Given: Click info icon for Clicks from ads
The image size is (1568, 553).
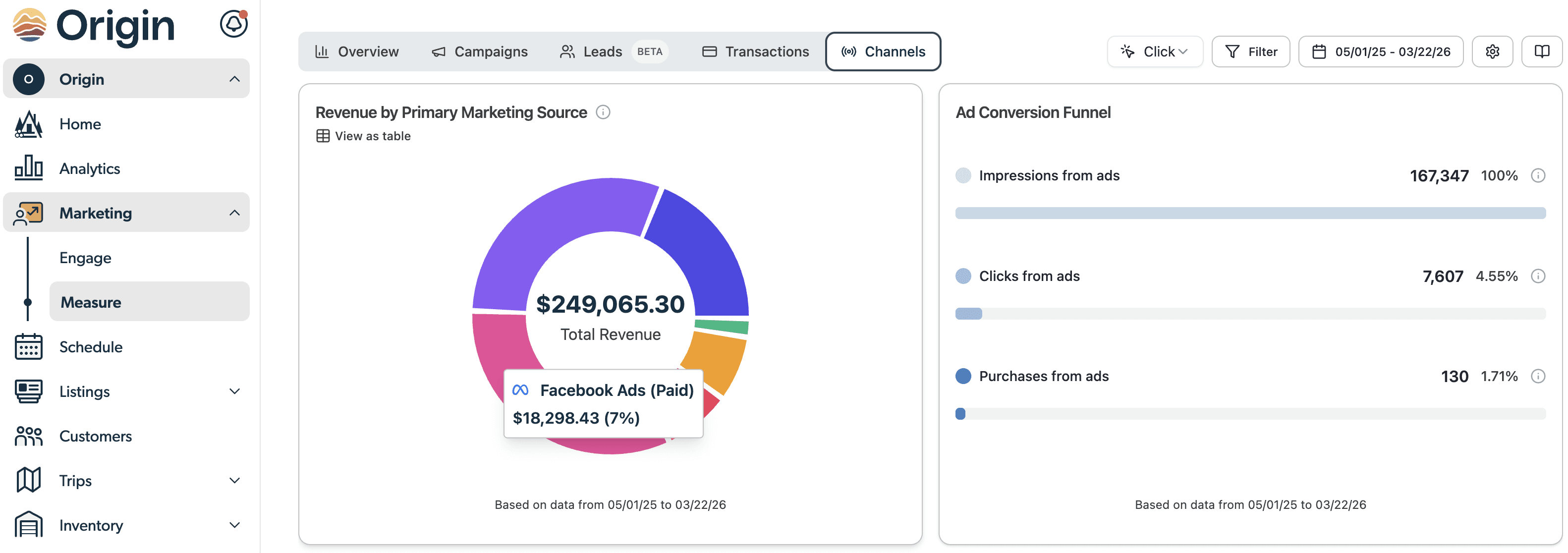Looking at the screenshot, I should (x=1538, y=276).
